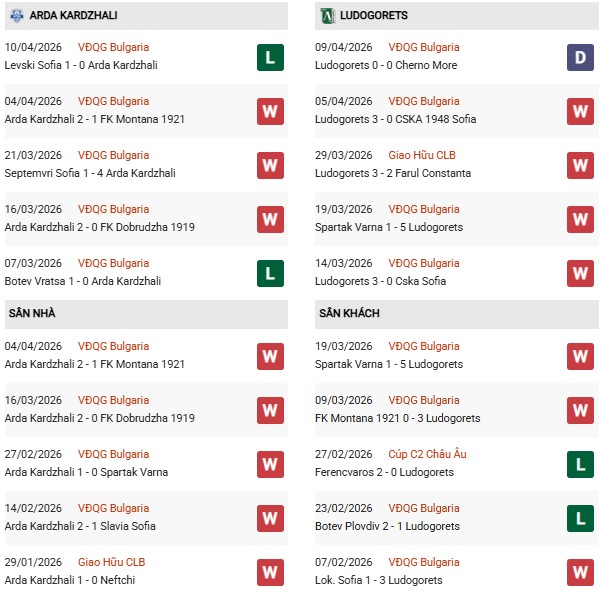Click the W badge for Lok. Sofia match
Image resolution: width=600 pixels, height=593 pixels.
pyautogui.click(x=581, y=572)
